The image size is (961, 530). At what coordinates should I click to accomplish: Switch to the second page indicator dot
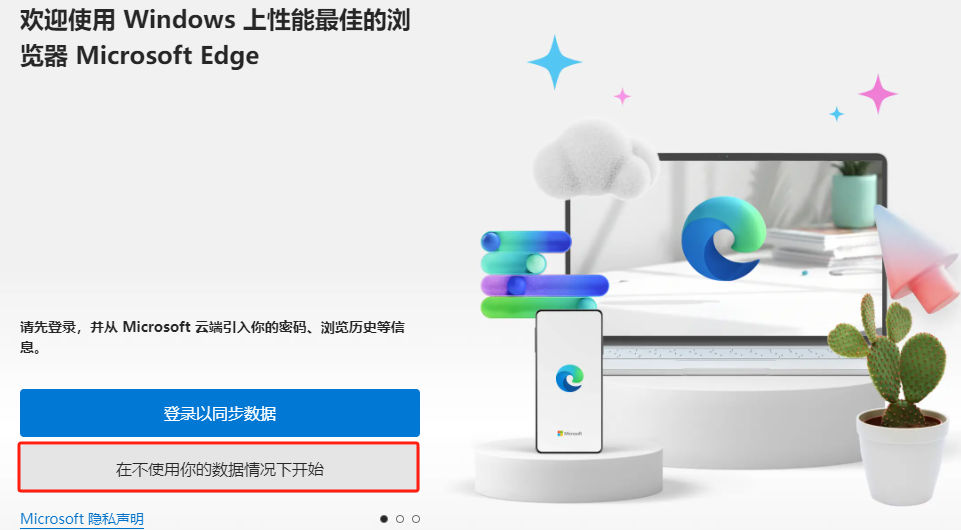point(400,519)
